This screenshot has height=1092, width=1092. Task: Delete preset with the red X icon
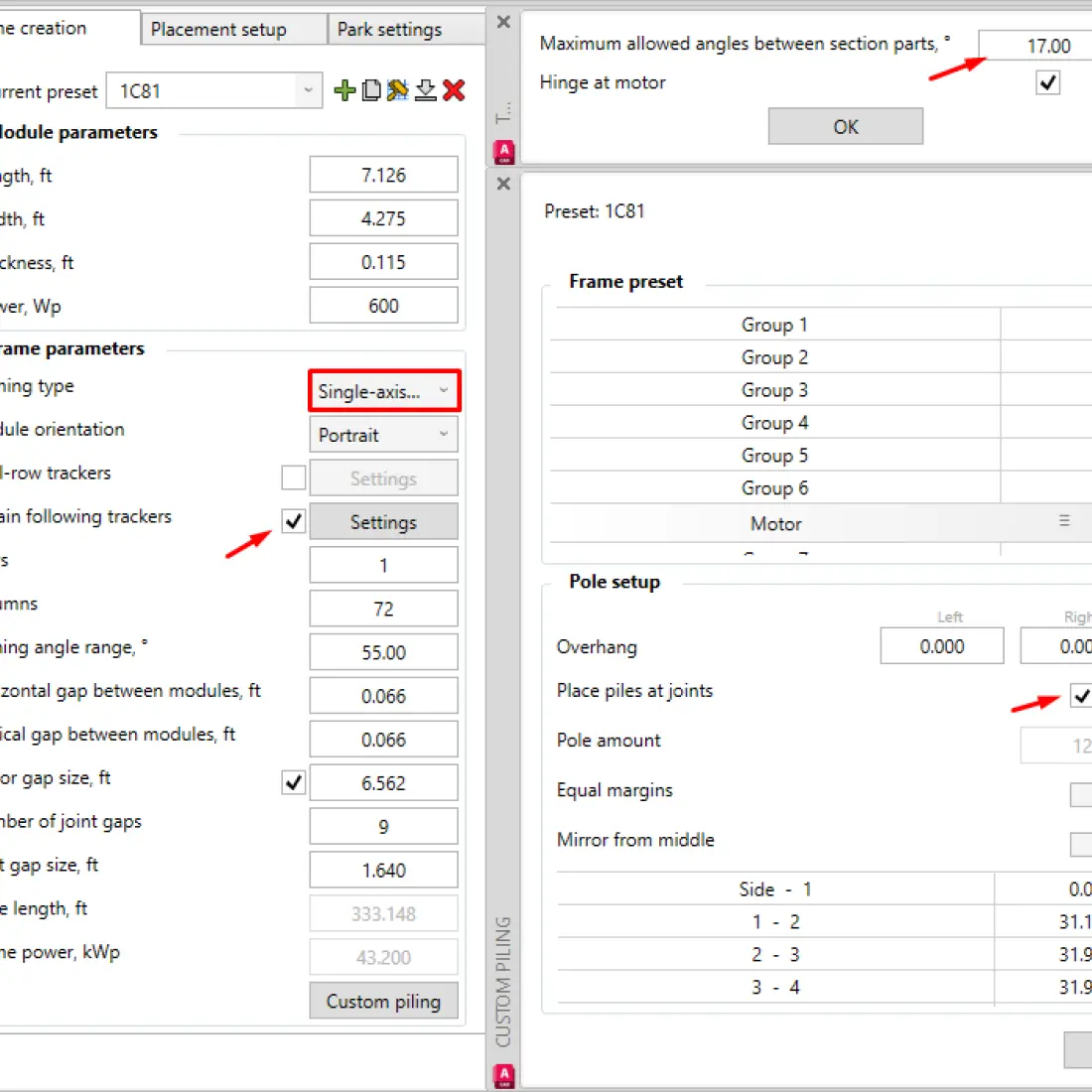coord(454,91)
